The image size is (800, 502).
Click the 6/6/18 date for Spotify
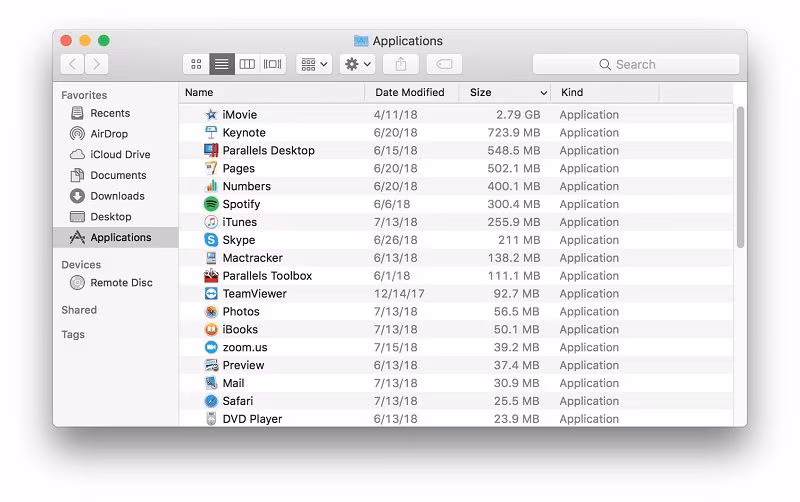(x=392, y=204)
